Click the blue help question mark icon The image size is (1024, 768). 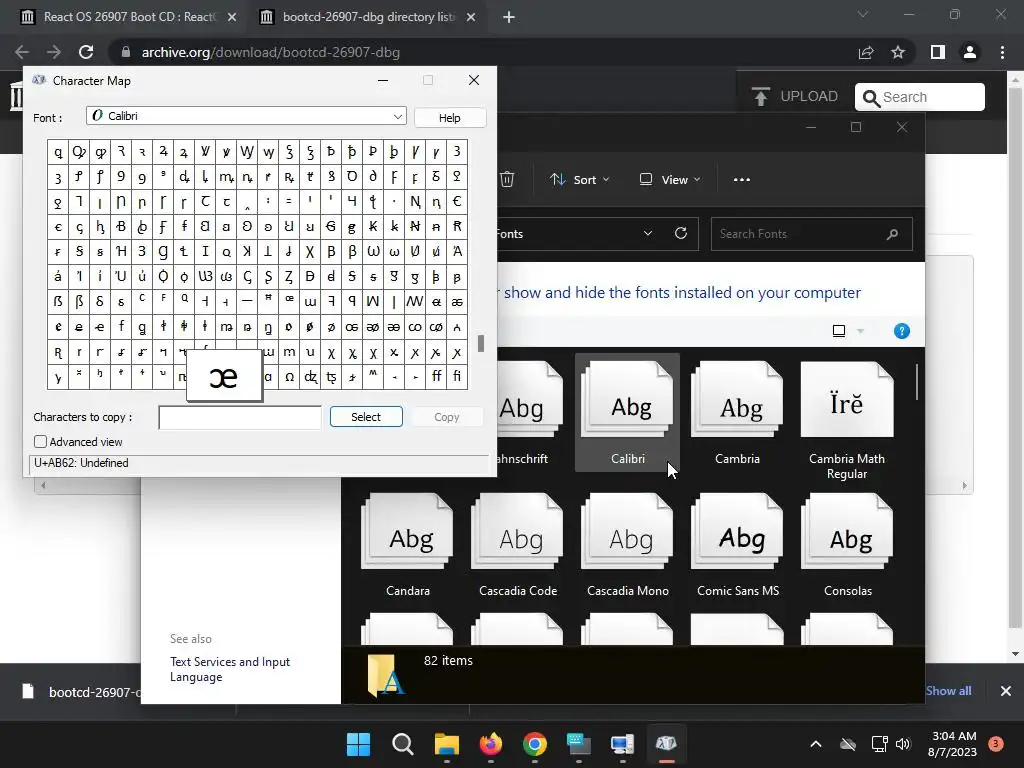[902, 331]
